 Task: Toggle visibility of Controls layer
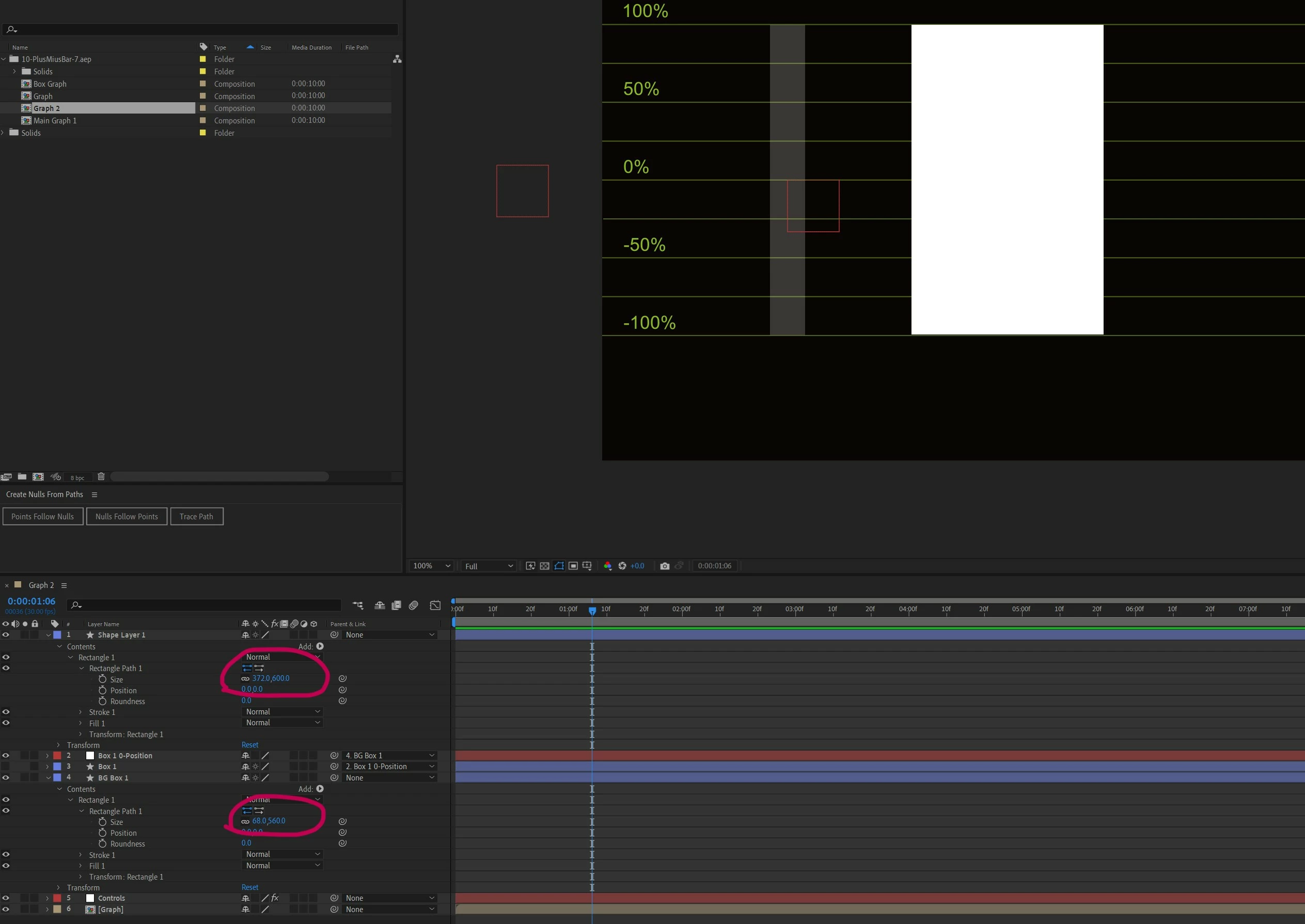[x=6, y=898]
